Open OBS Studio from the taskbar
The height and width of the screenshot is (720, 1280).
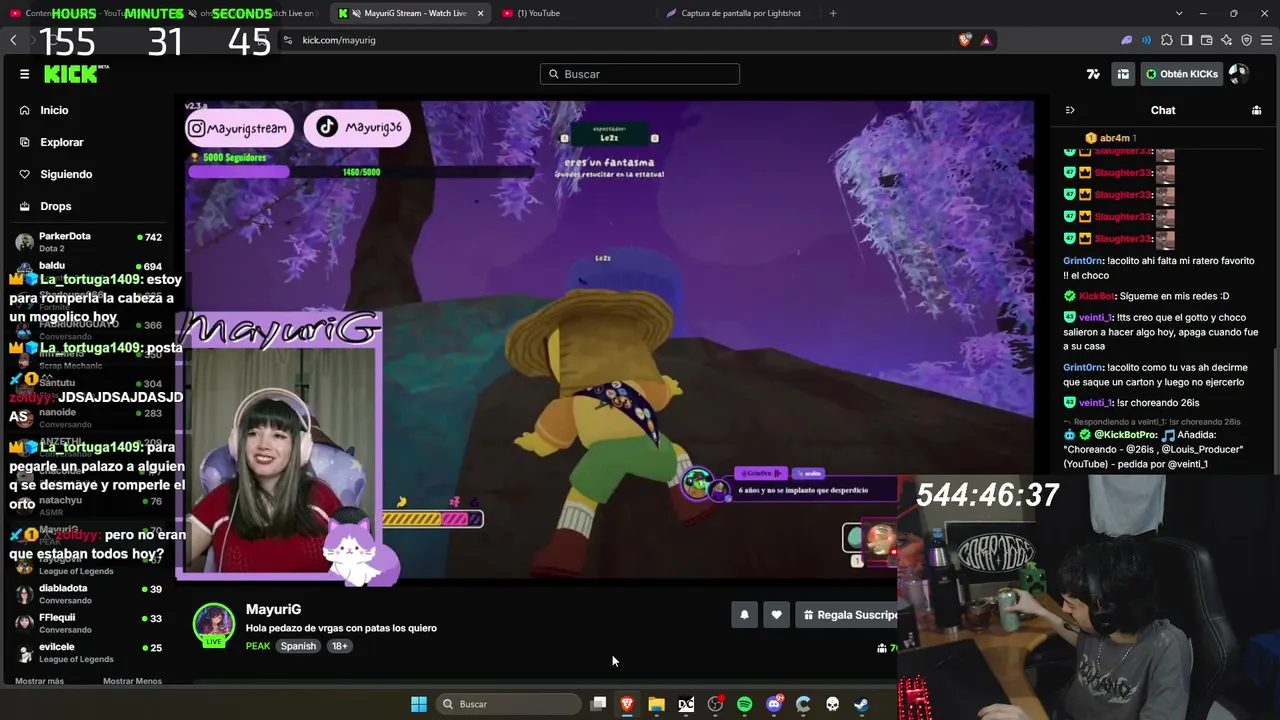point(715,704)
